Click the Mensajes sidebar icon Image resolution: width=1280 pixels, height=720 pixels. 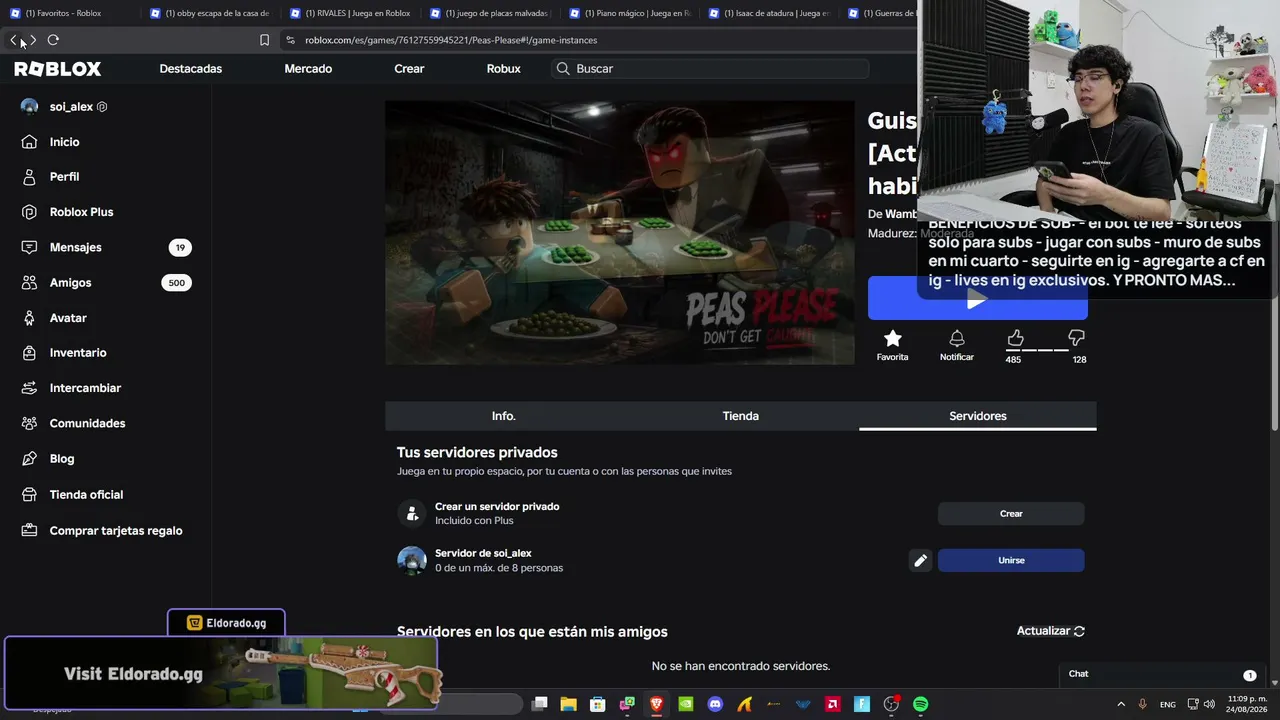pos(30,247)
